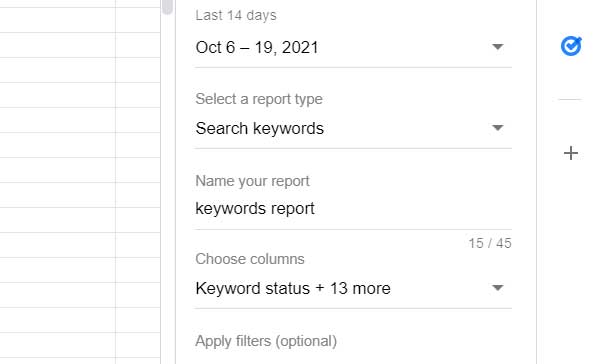Screen dimensions: 602x364
Task: Click the keywords report name input field
Action: tap(353, 209)
